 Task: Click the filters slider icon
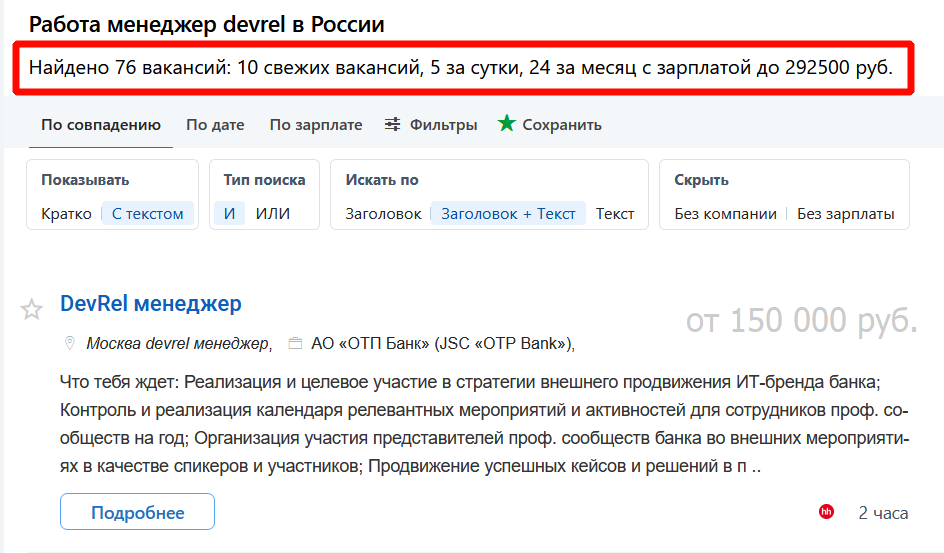393,124
